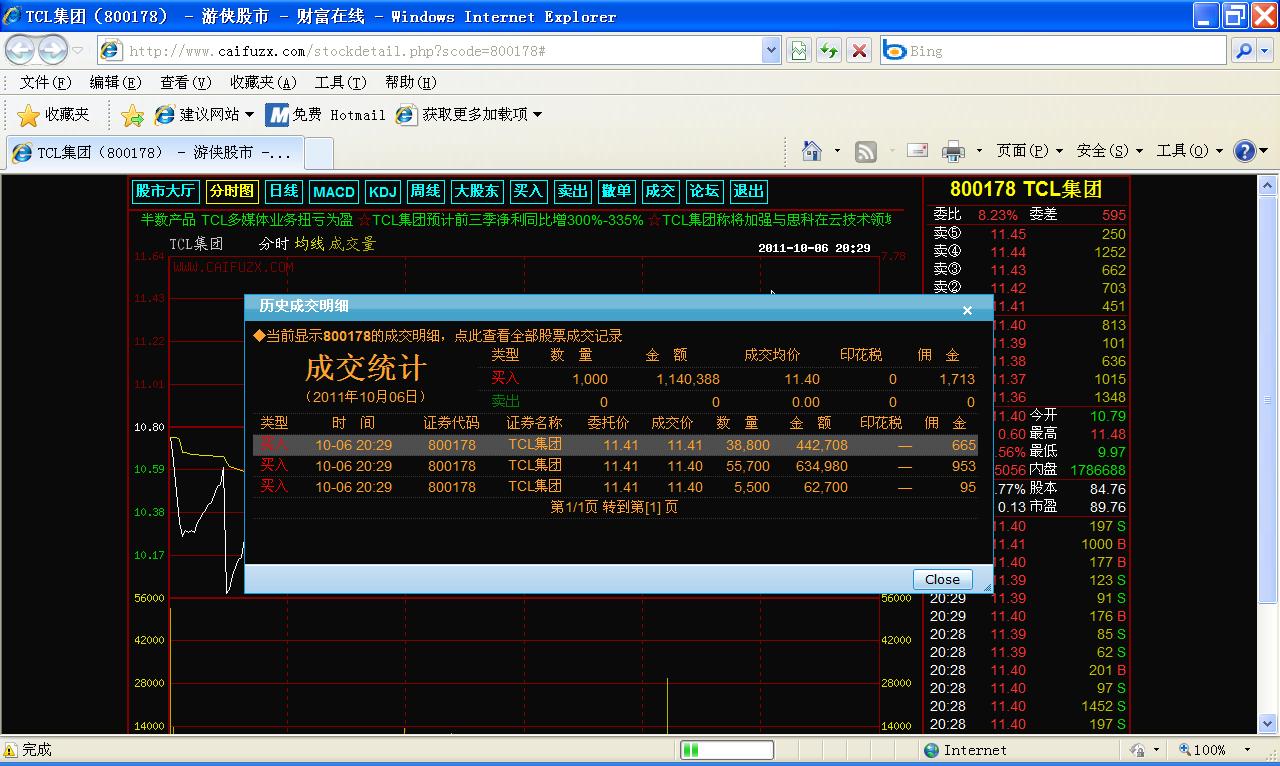Expand the search provider dropdown arrow
Viewport: 1280px width, 766px height.
(1265, 51)
